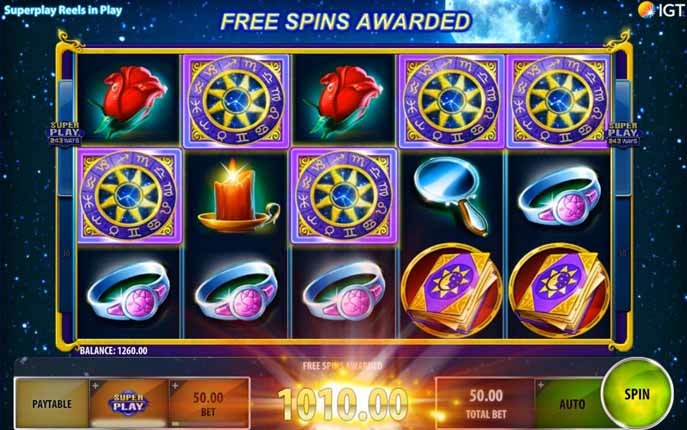Click the candle symbol on reel two
The image size is (687, 430).
237,196
